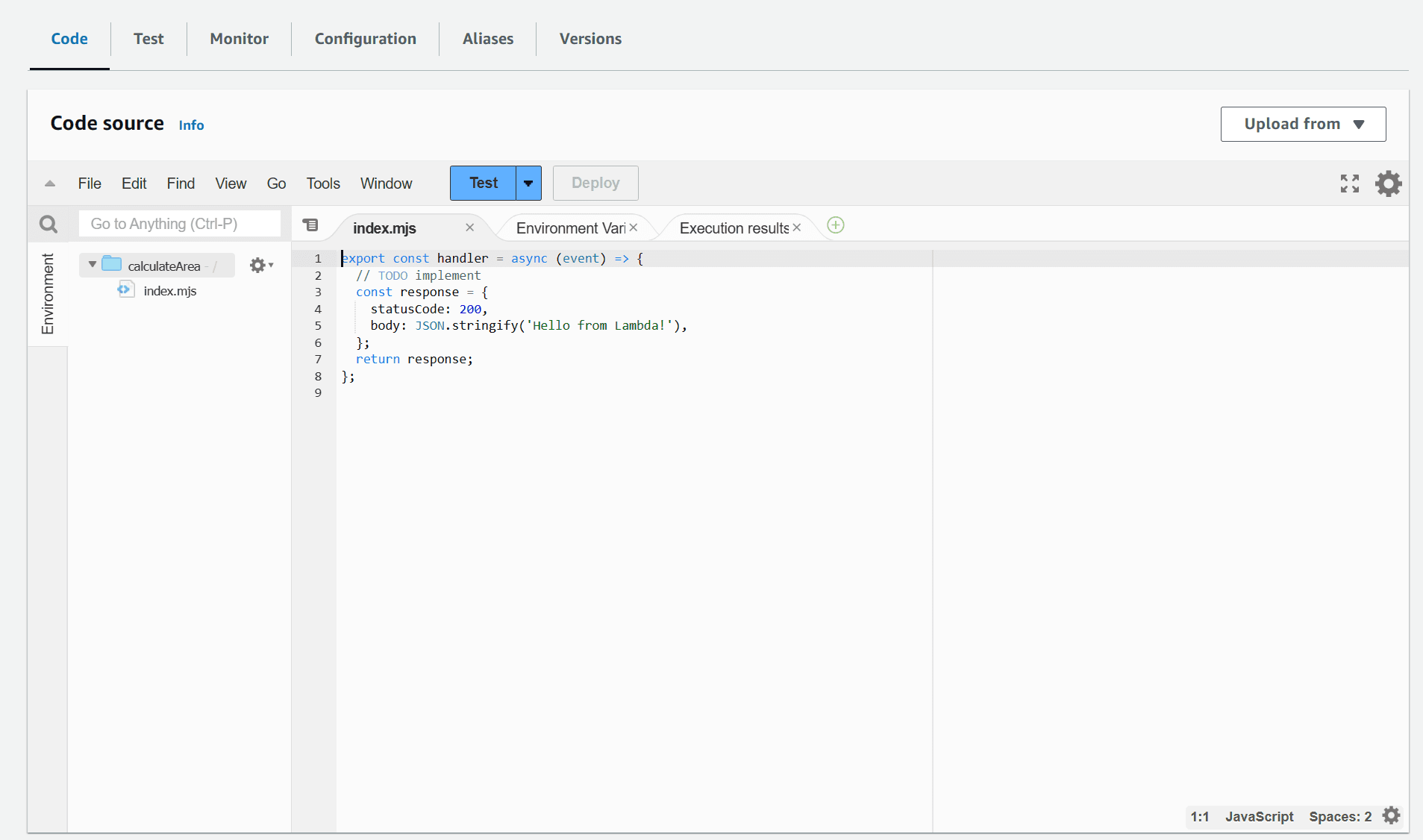Switch to the Environment Variables editor tab
Image resolution: width=1423 pixels, height=840 pixels.
(571, 228)
